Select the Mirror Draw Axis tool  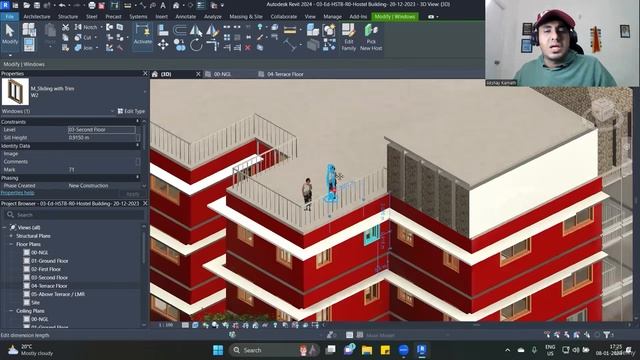pos(212,30)
